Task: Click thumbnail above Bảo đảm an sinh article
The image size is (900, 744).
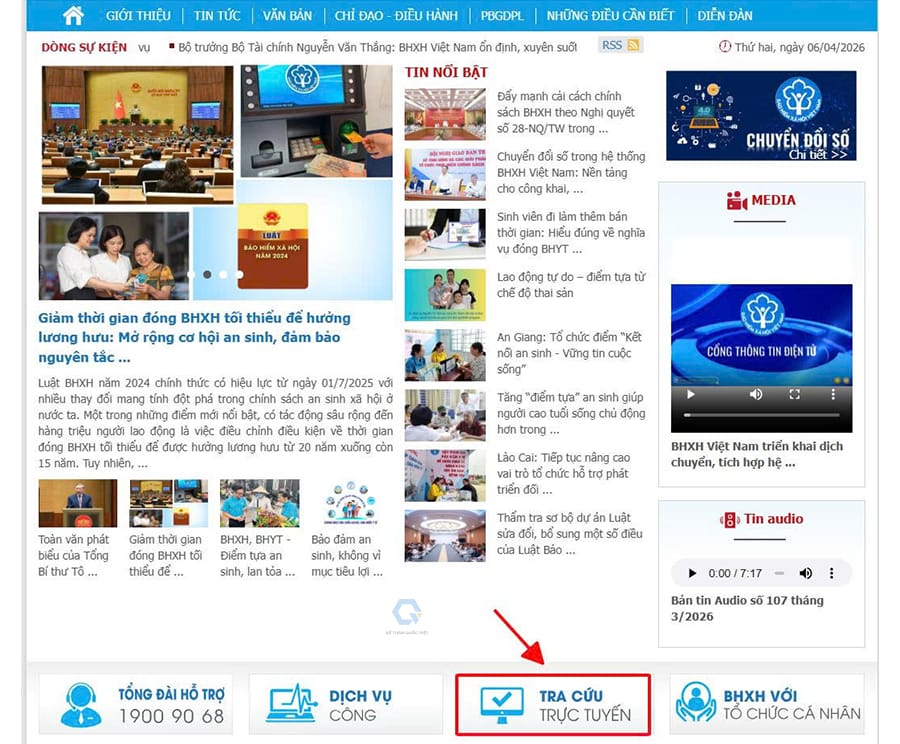Action: pos(350,503)
